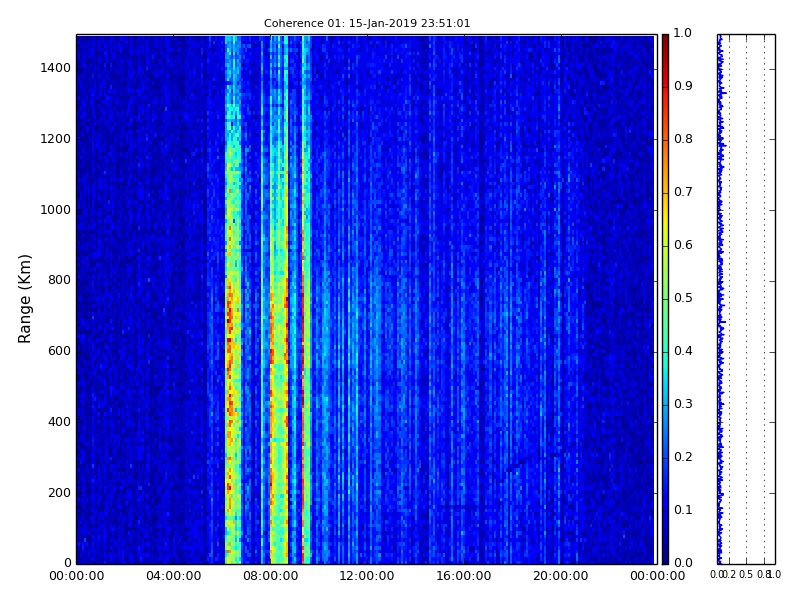Click the 1000 range tick label
800x600 pixels.
[56, 210]
